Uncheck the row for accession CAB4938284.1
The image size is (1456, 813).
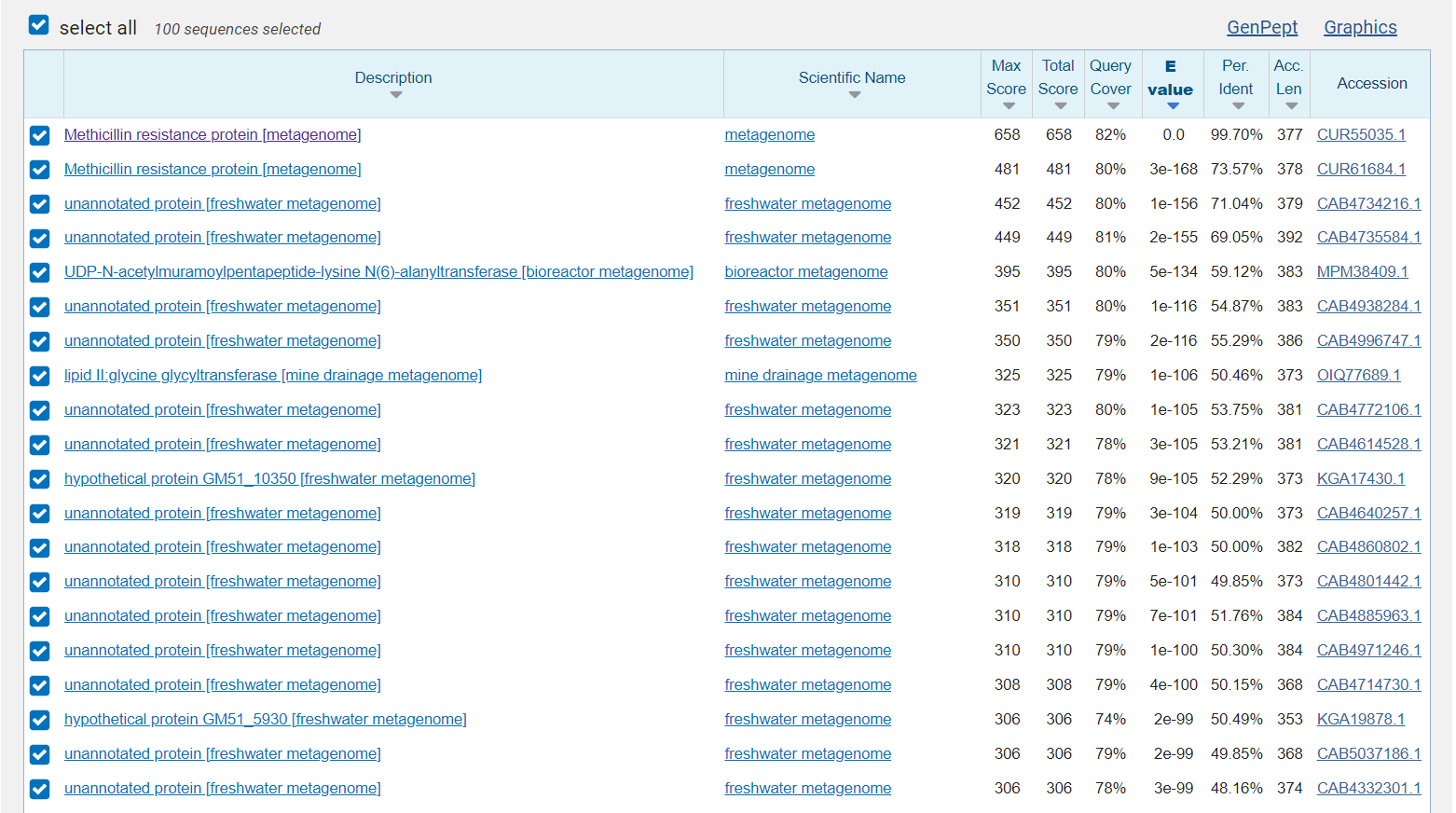39,307
